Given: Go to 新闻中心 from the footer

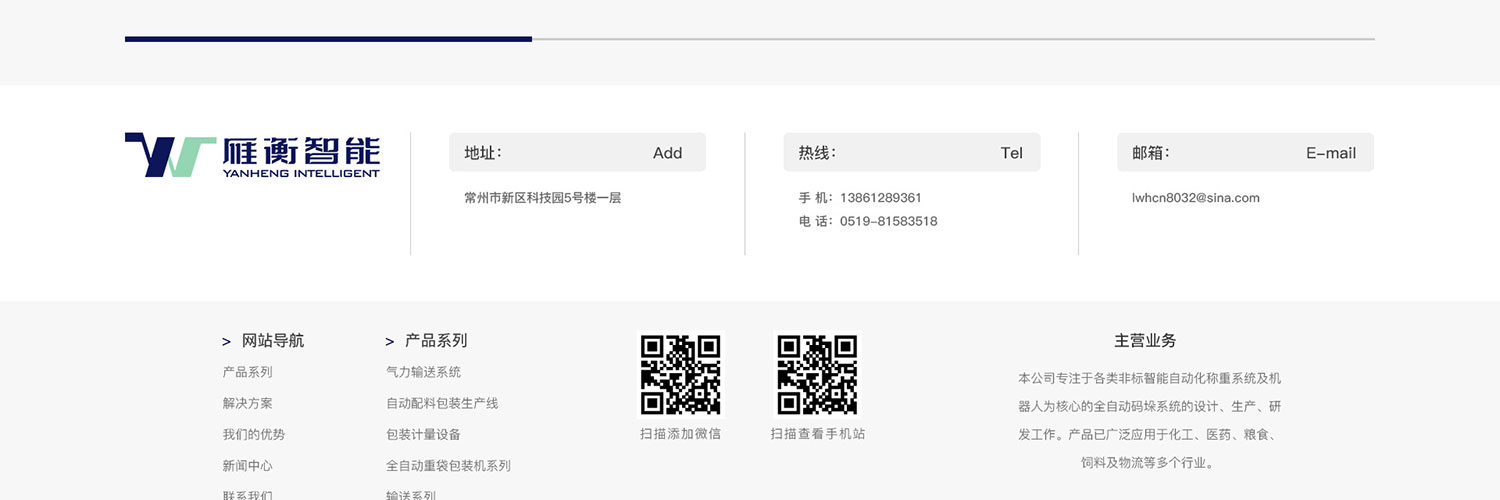Looking at the screenshot, I should pos(247,466).
